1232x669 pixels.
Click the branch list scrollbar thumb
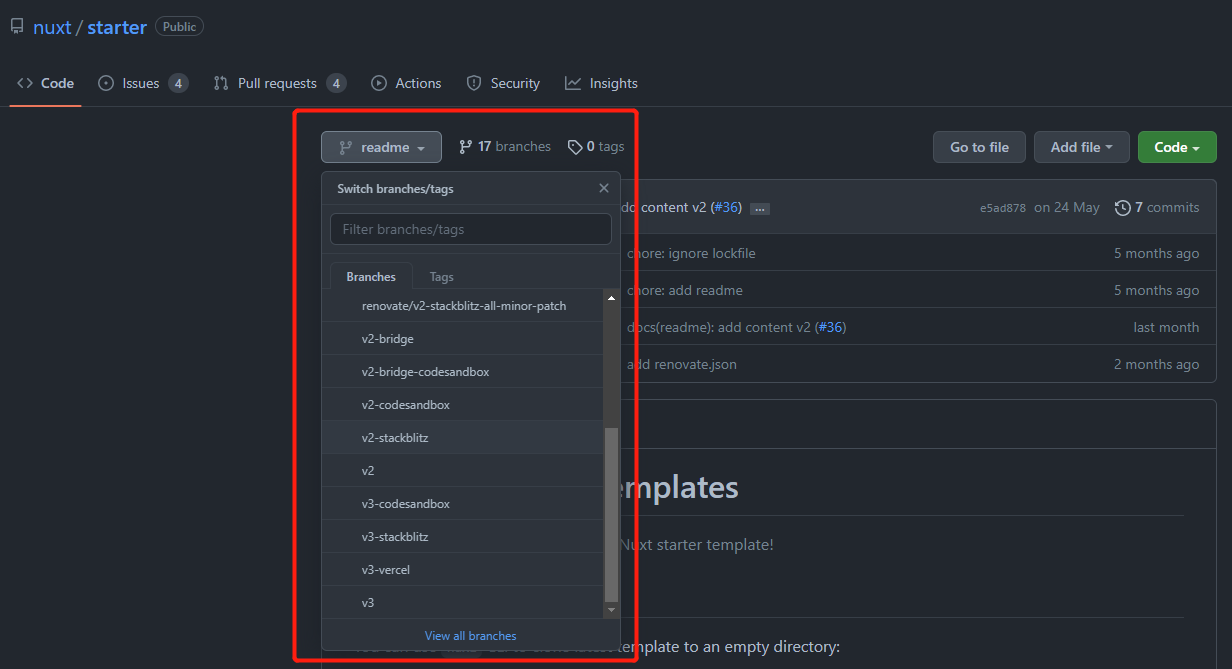612,515
